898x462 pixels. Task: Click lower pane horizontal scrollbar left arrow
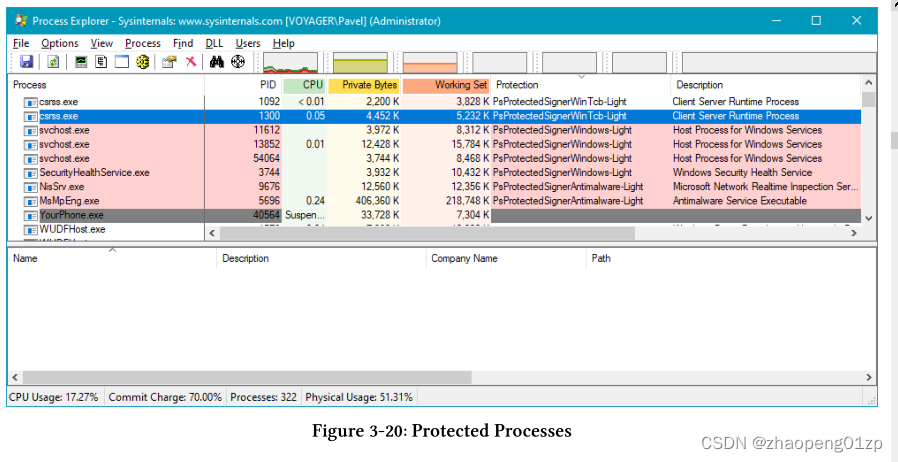click(x=15, y=377)
